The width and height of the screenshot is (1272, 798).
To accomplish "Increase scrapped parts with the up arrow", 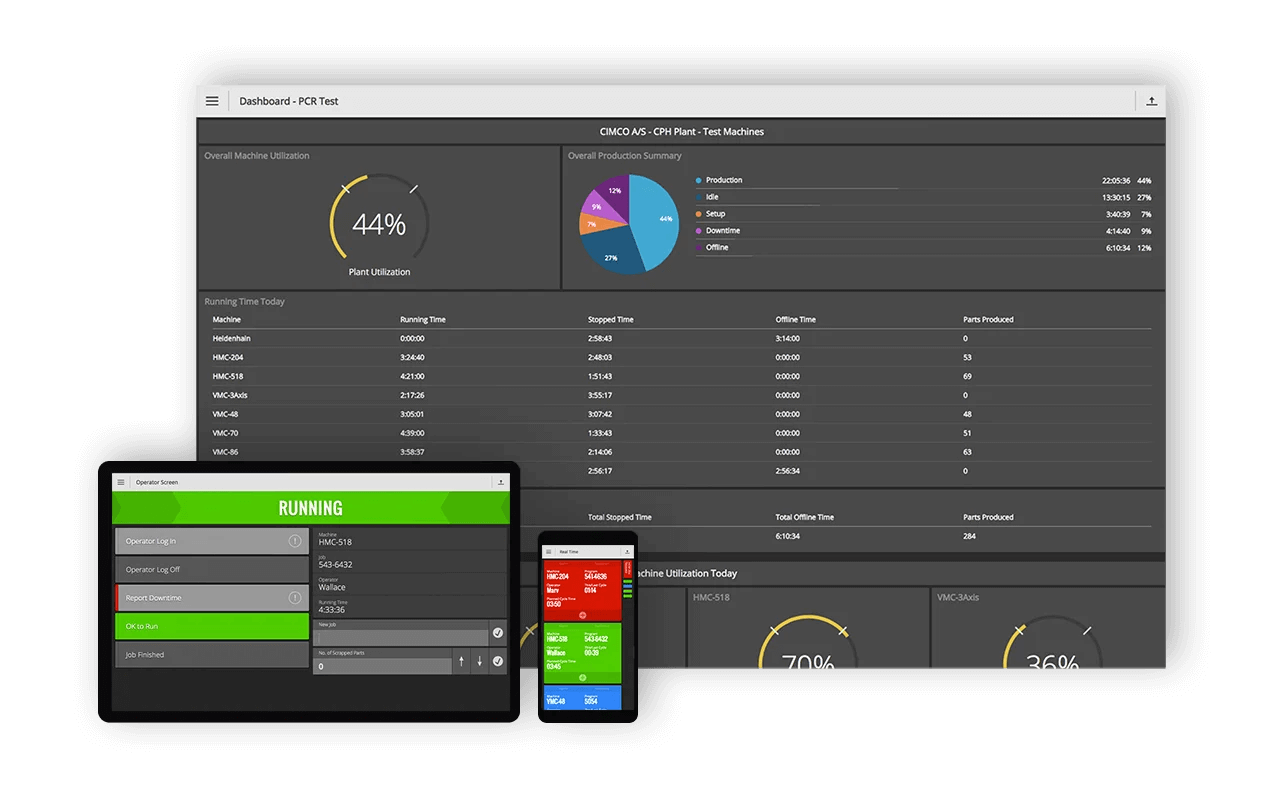I will click(x=461, y=661).
